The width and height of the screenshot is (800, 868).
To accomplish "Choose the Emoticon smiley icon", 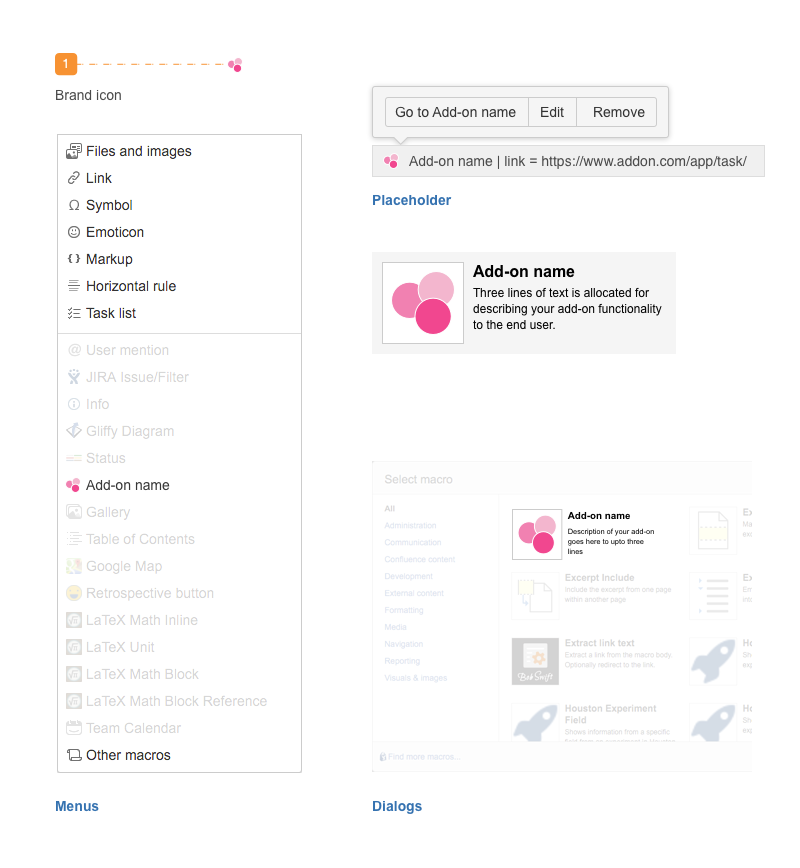I will point(74,232).
